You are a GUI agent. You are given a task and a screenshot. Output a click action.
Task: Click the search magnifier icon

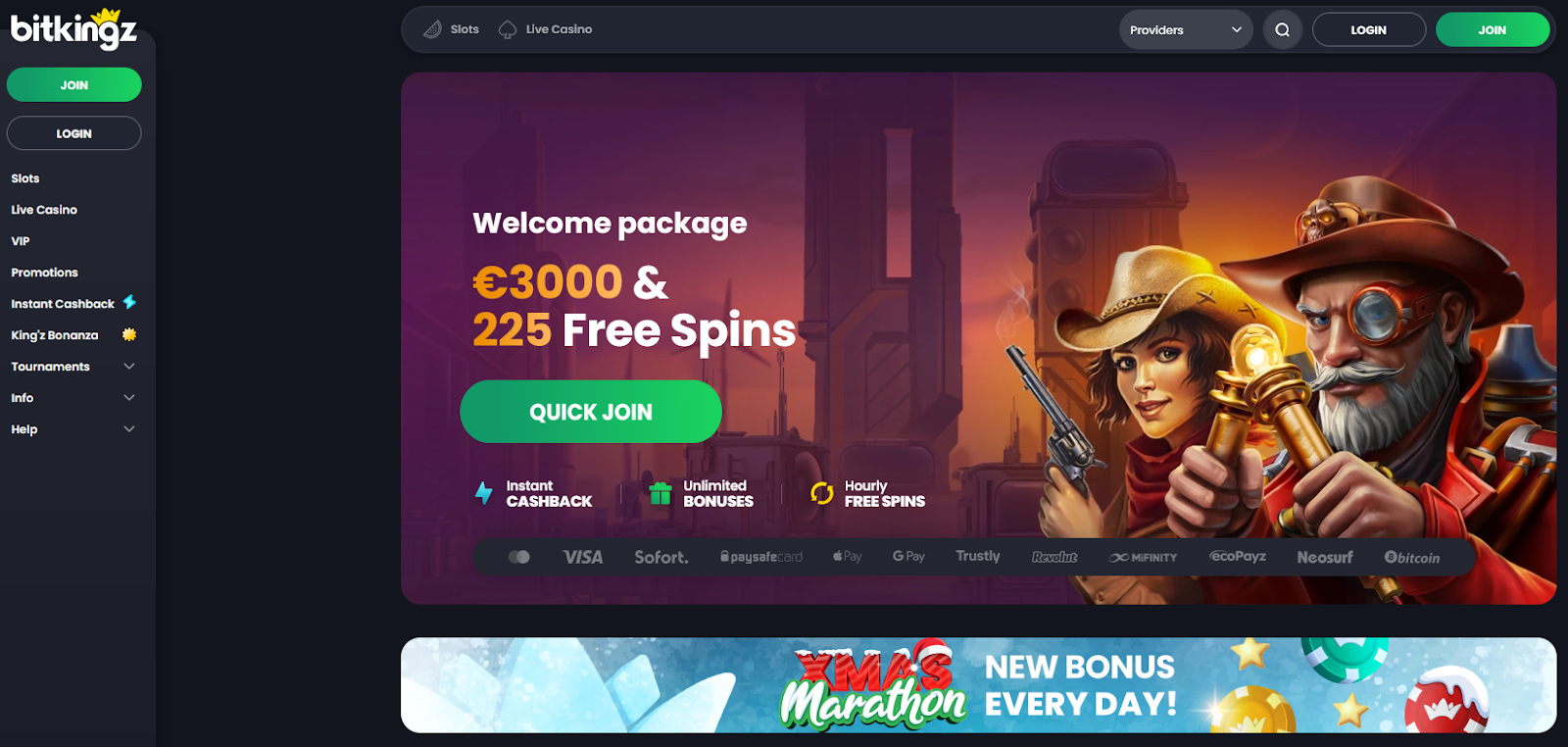click(x=1282, y=29)
